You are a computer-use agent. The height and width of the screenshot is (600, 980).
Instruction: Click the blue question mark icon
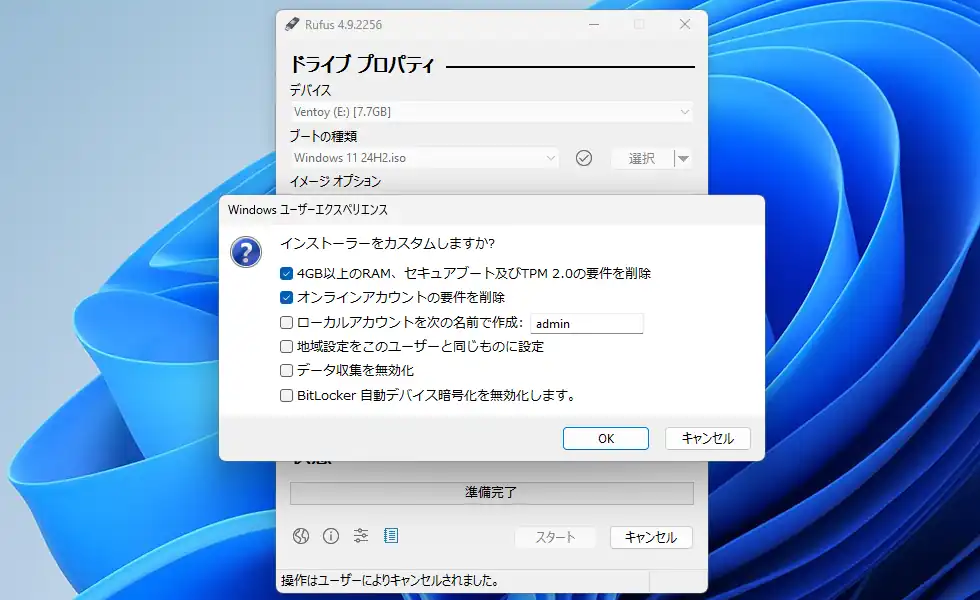(x=246, y=252)
